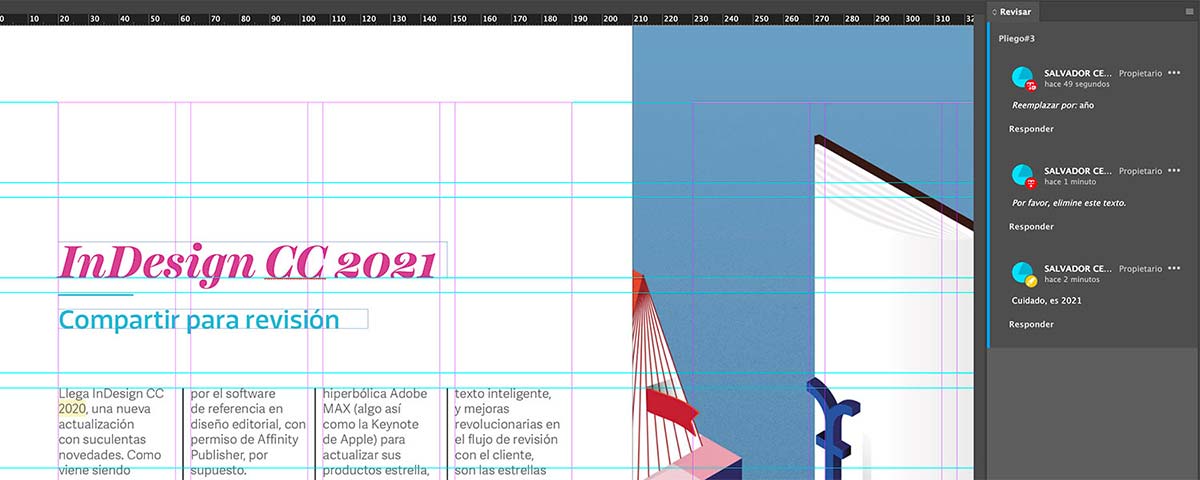Click the delete-text badge on second comment
Screen dimensions: 1200x480
[1031, 184]
